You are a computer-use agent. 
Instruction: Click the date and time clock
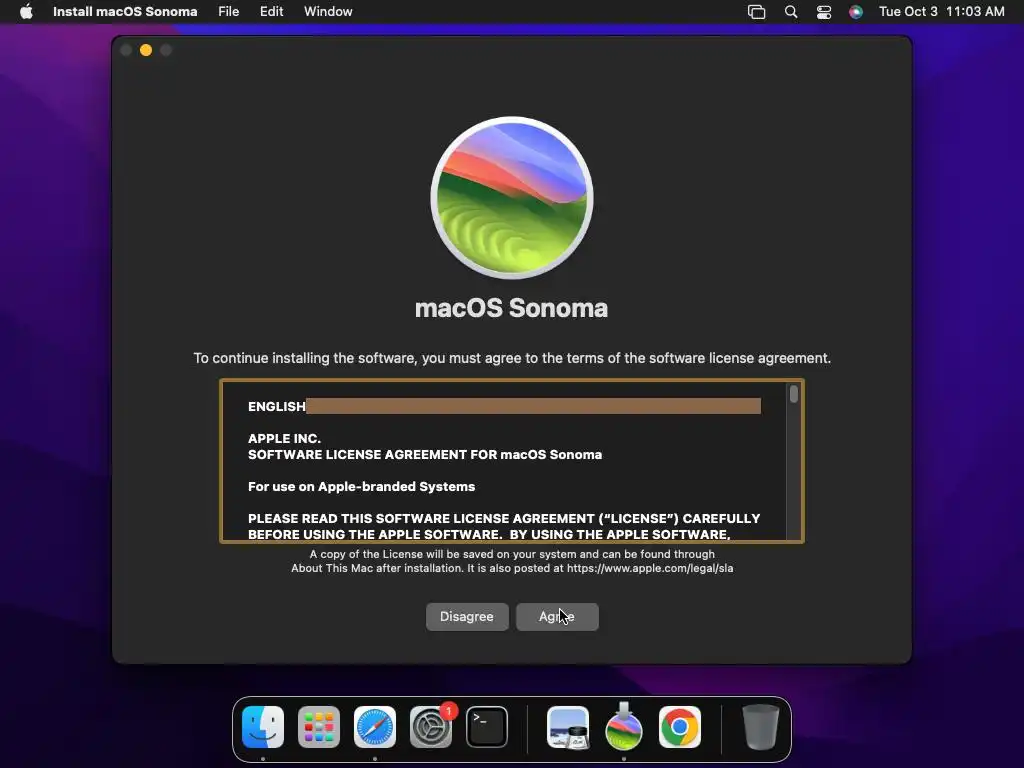[942, 12]
